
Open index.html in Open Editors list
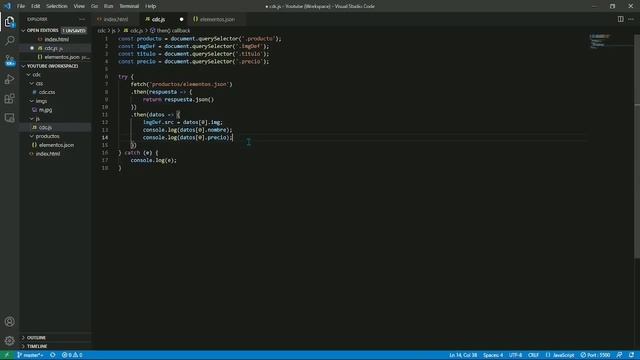tap(56, 40)
